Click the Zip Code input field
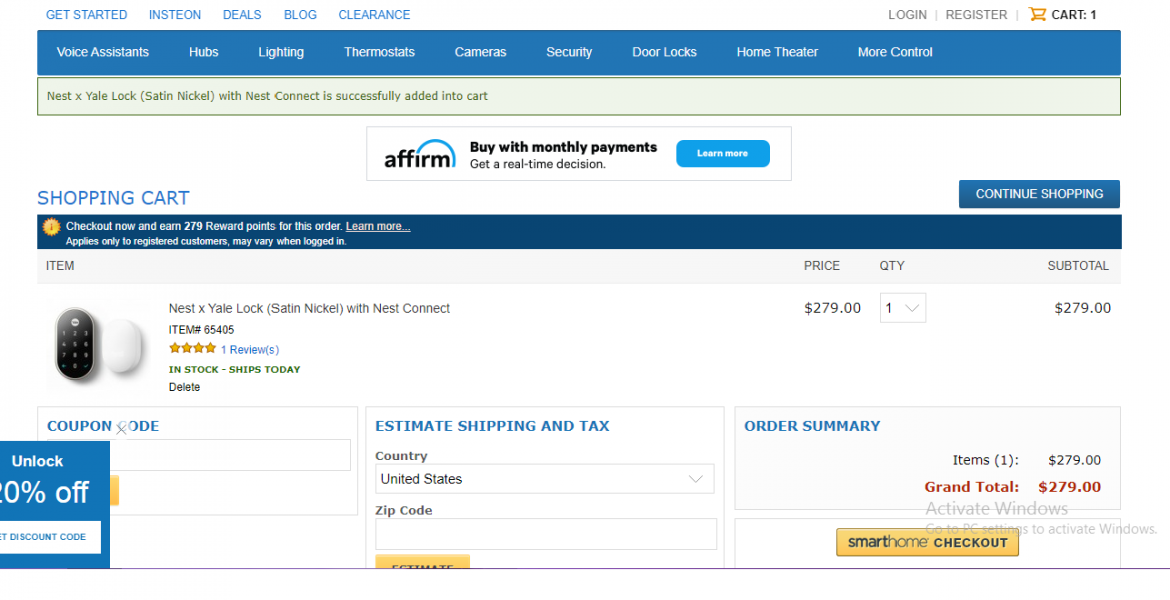Viewport: 1170px width, 600px height. pos(546,534)
